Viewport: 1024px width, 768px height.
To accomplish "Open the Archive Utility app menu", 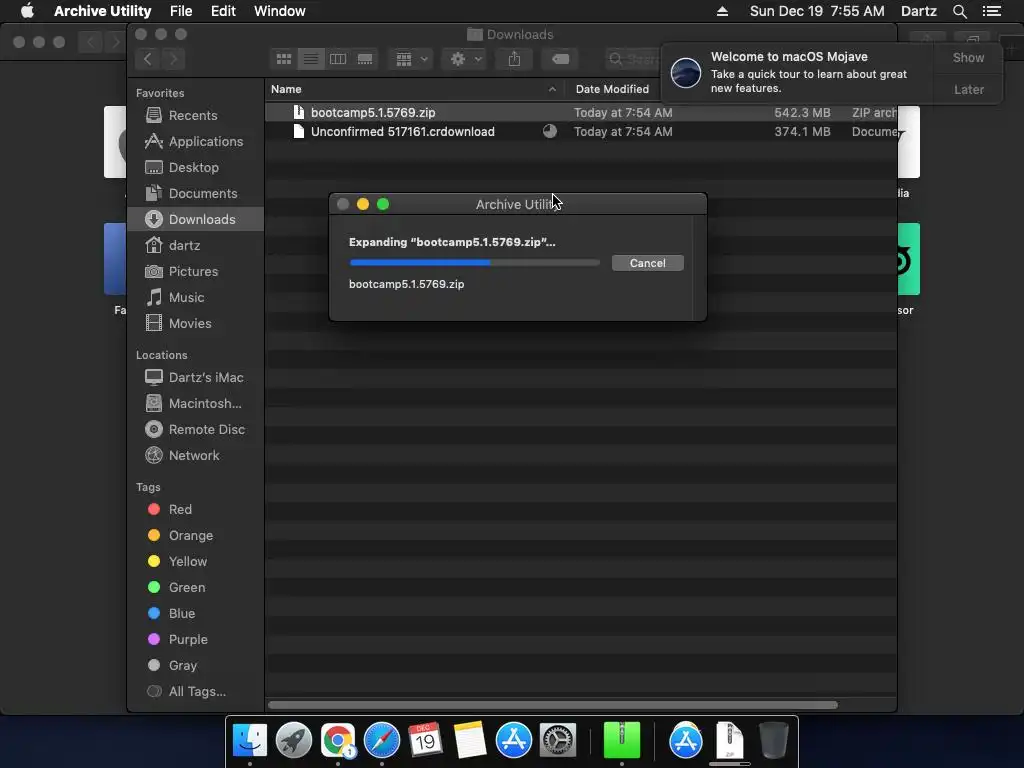I will [x=103, y=11].
